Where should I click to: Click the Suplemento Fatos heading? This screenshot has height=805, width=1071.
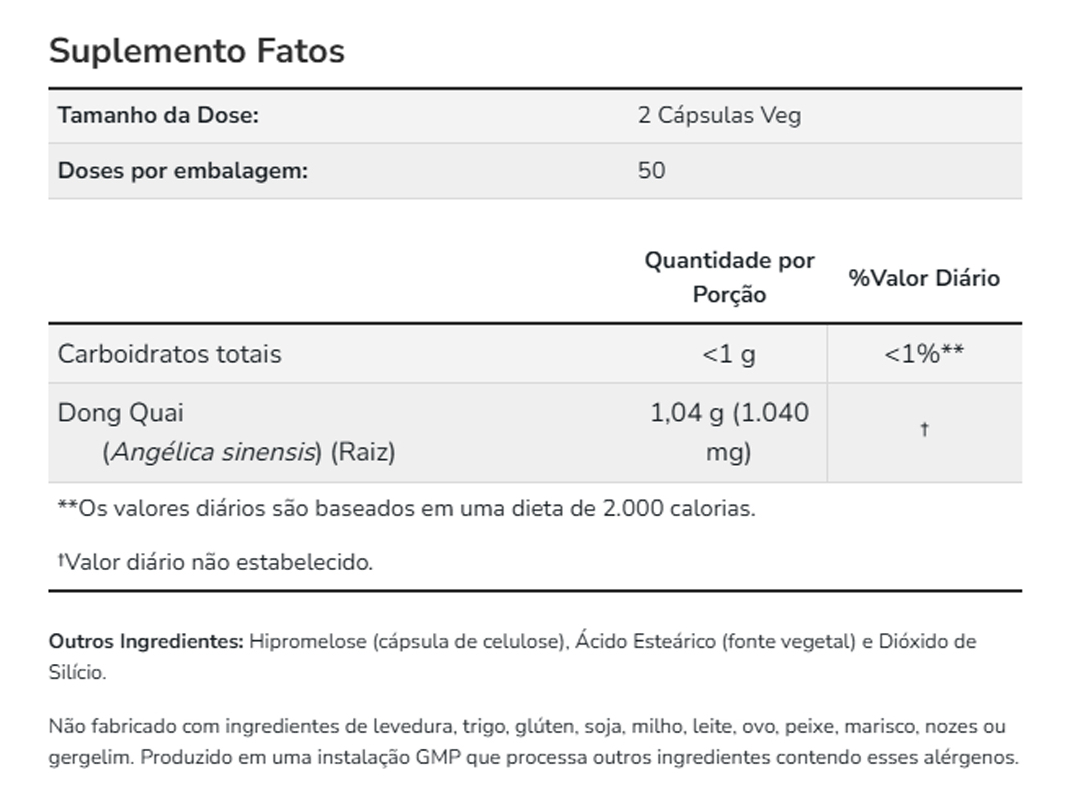(x=197, y=51)
